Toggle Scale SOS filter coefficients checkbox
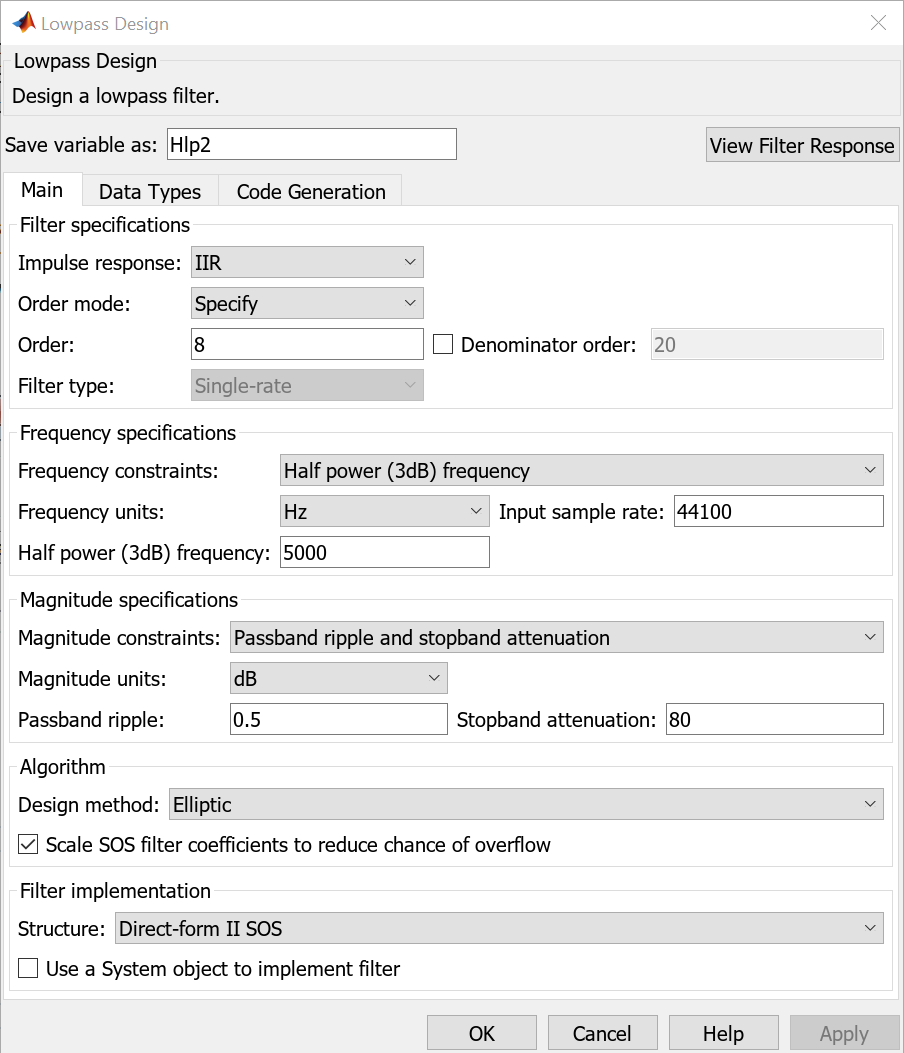The height and width of the screenshot is (1053, 904). point(29,845)
